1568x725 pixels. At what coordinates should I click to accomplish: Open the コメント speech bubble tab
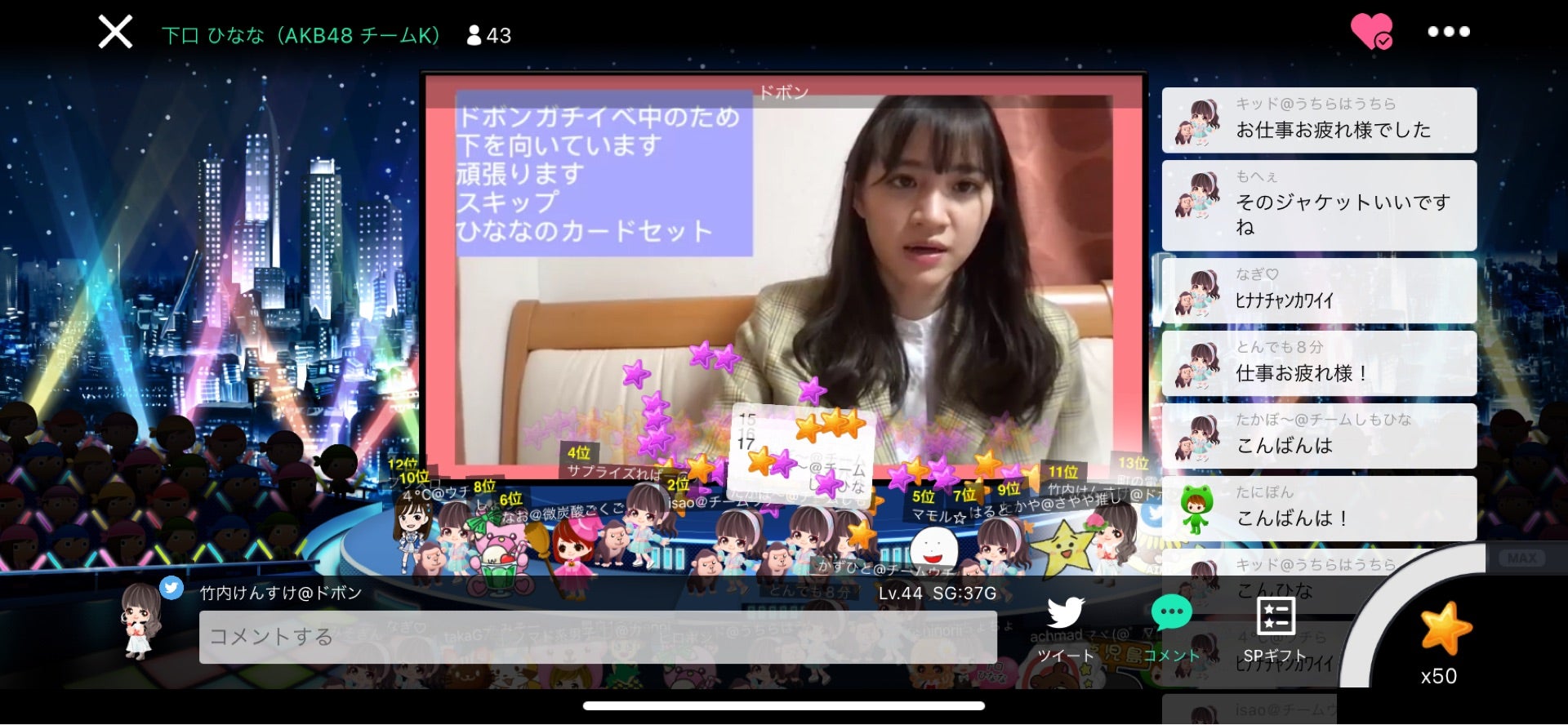1171,627
